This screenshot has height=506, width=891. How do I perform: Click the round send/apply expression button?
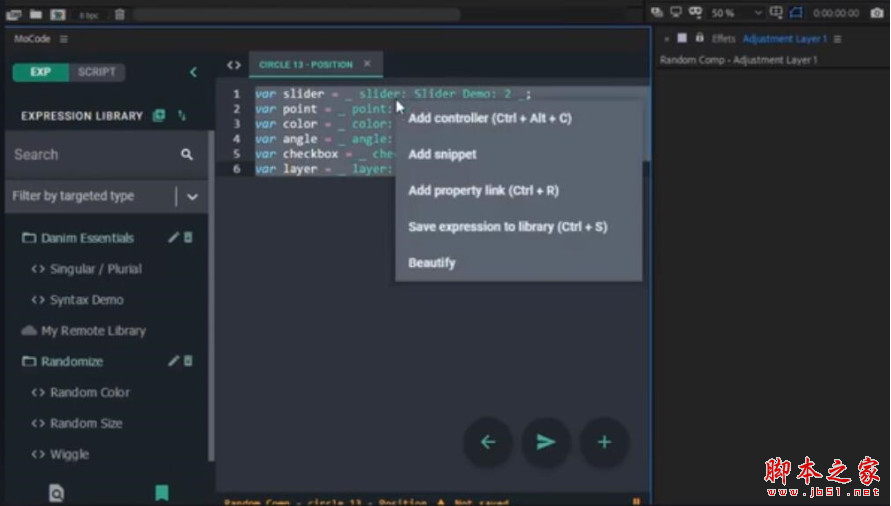pos(546,442)
